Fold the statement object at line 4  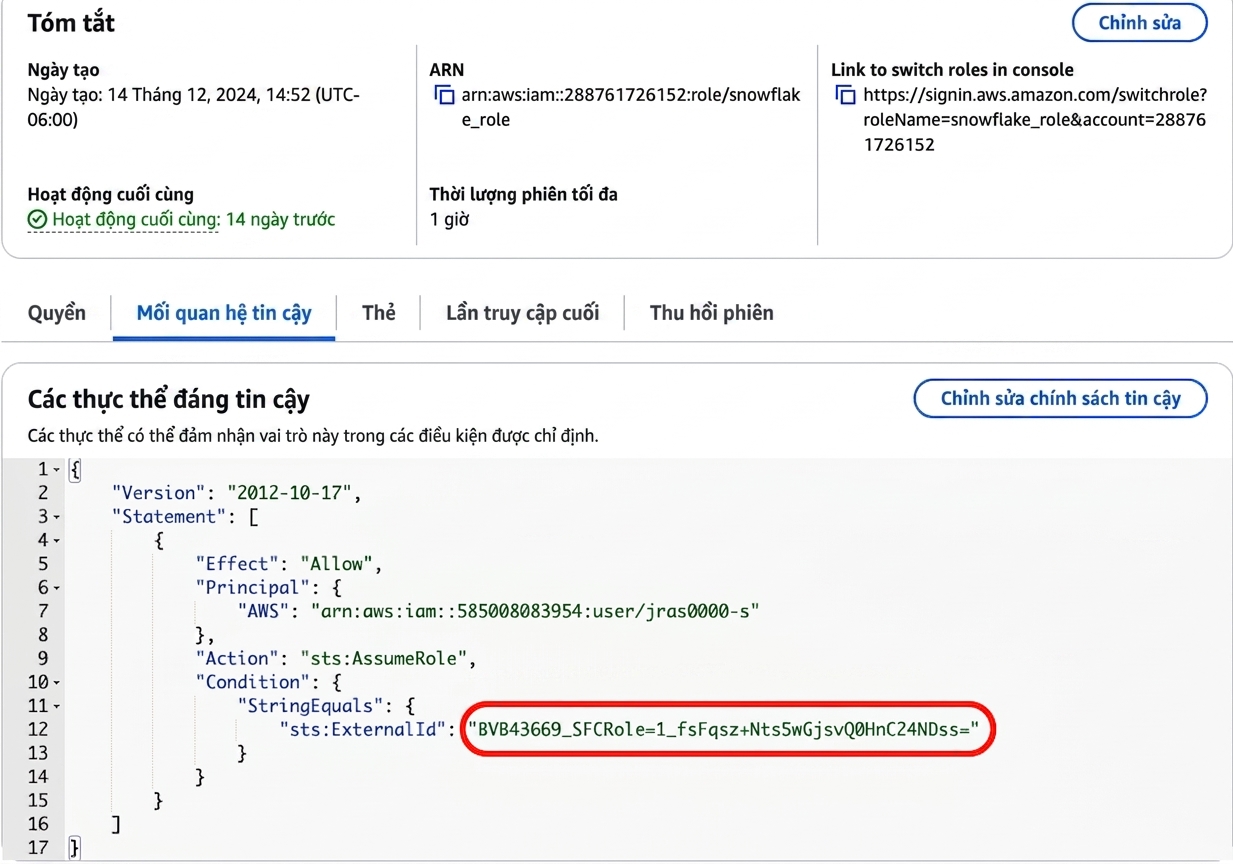click(56, 541)
